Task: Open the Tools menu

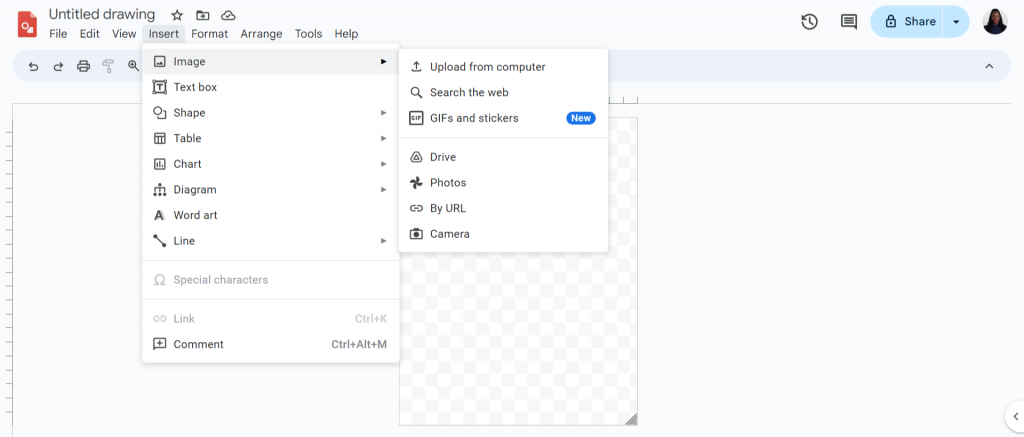Action: pyautogui.click(x=308, y=34)
